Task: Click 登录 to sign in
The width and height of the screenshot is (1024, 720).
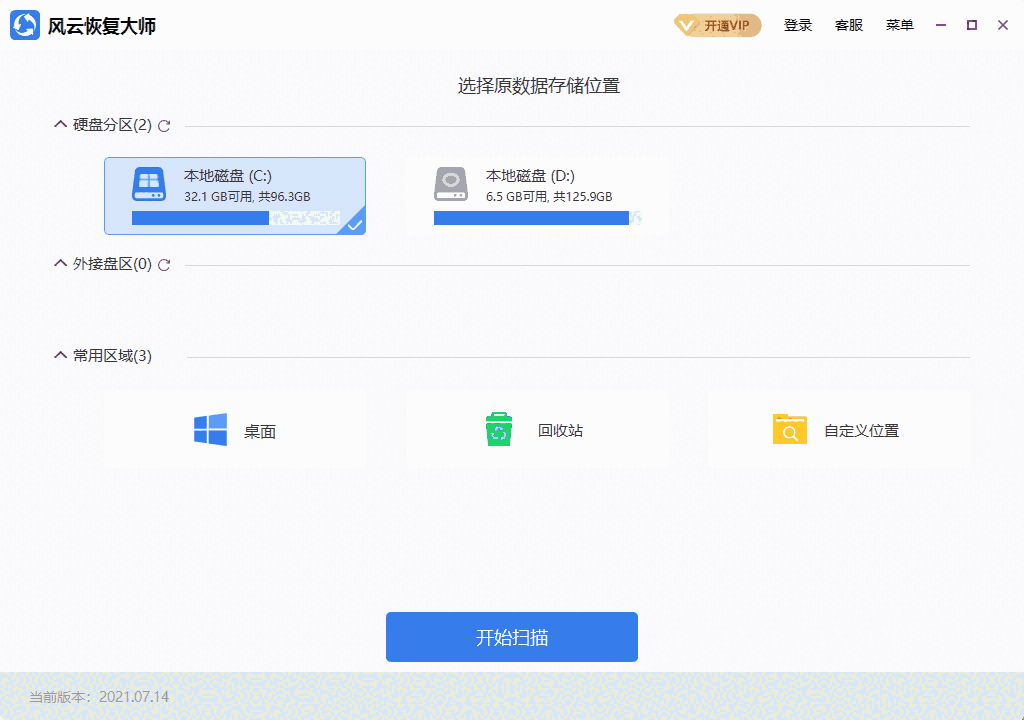Action: coord(798,25)
